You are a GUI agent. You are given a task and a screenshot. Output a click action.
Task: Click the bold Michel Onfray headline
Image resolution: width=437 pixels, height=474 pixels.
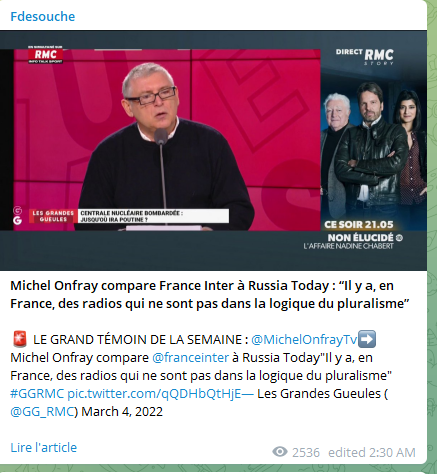click(x=210, y=295)
